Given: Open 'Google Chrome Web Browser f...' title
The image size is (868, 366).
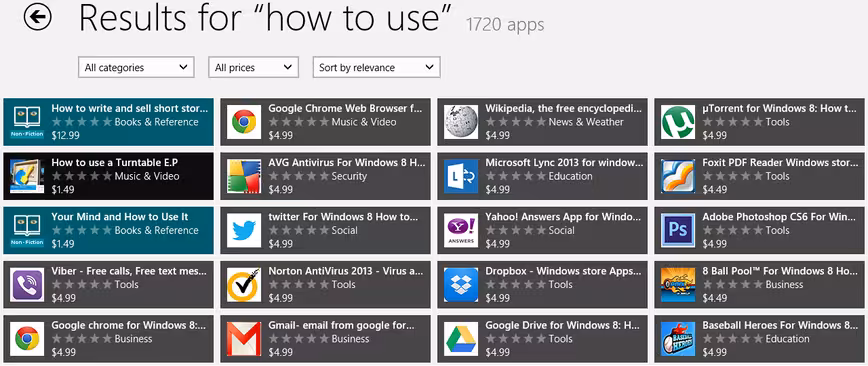Looking at the screenshot, I should click(345, 109).
